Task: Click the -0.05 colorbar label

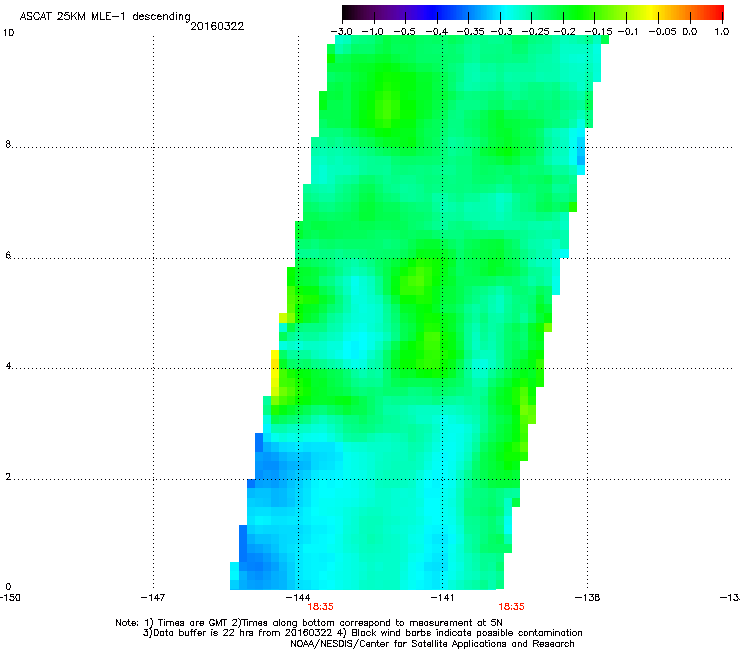Action: coord(662,32)
